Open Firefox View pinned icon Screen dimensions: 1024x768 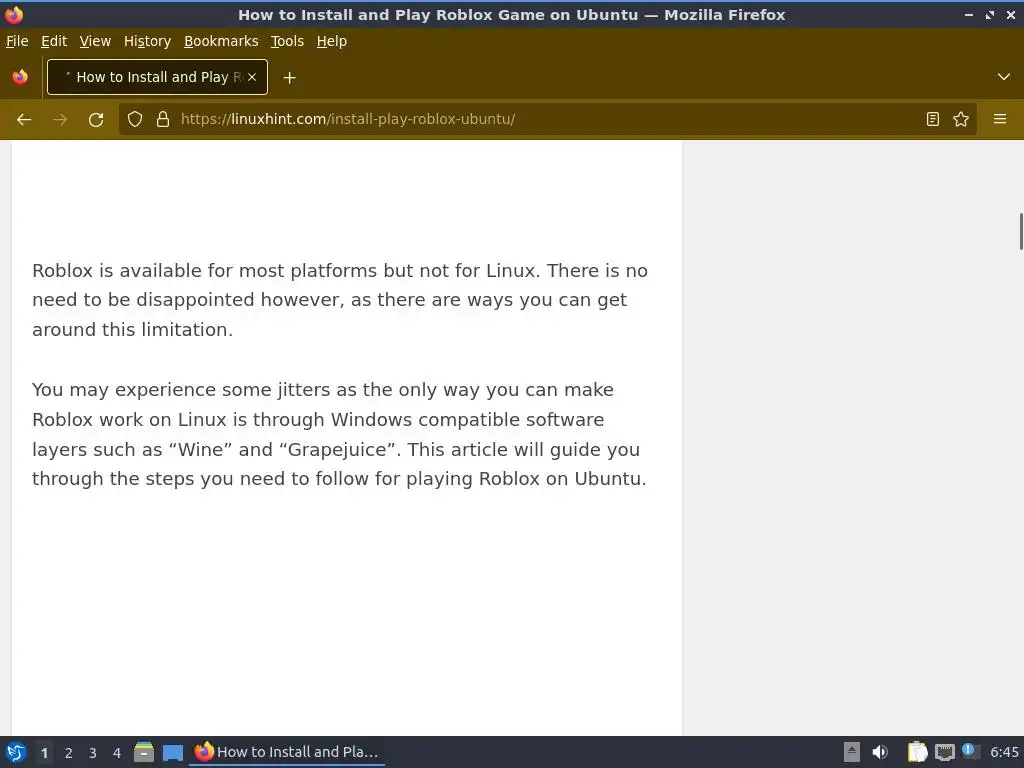tap(20, 77)
